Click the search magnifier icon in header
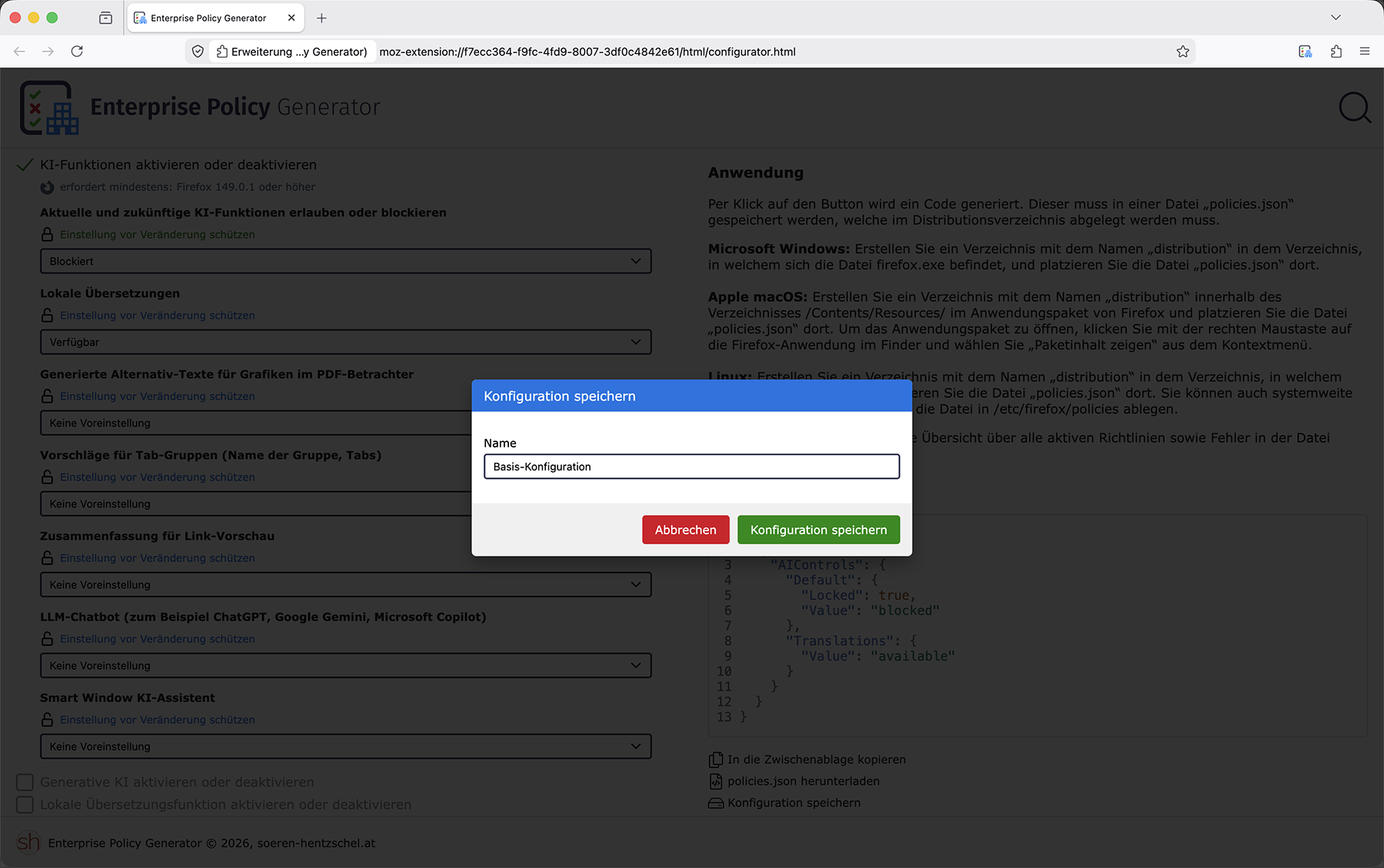Screen dimensions: 1384x868 [x=1354, y=108]
